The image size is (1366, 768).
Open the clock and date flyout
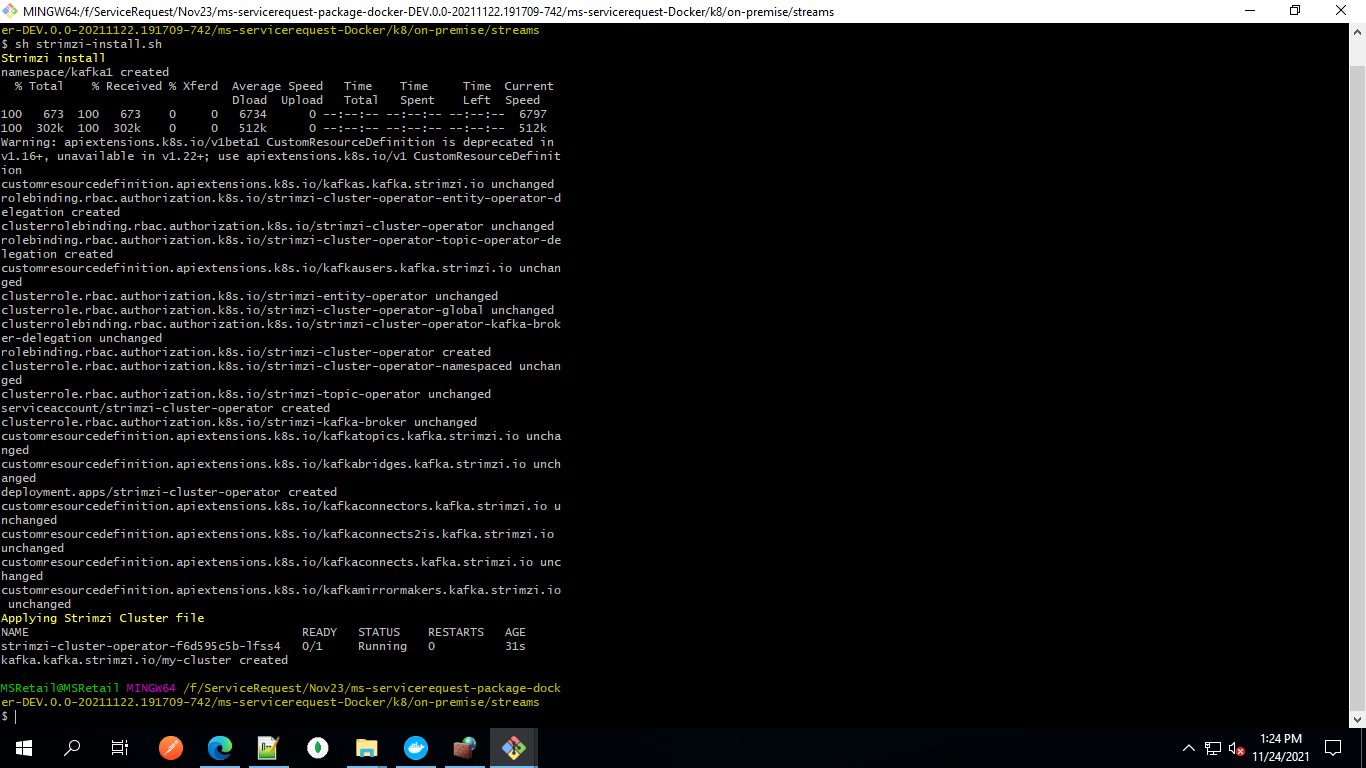click(1281, 747)
